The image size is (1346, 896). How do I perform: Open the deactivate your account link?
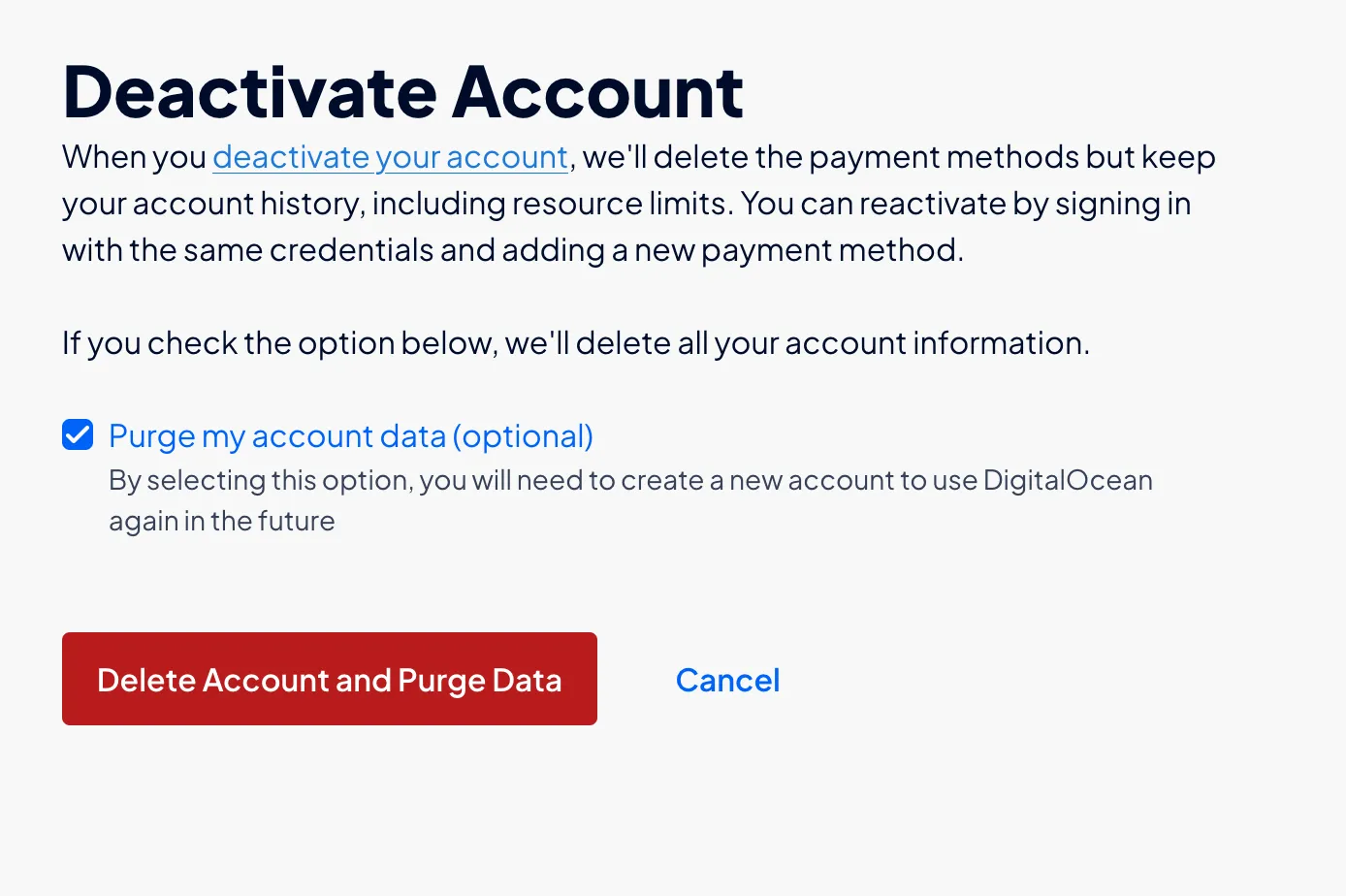coord(390,157)
